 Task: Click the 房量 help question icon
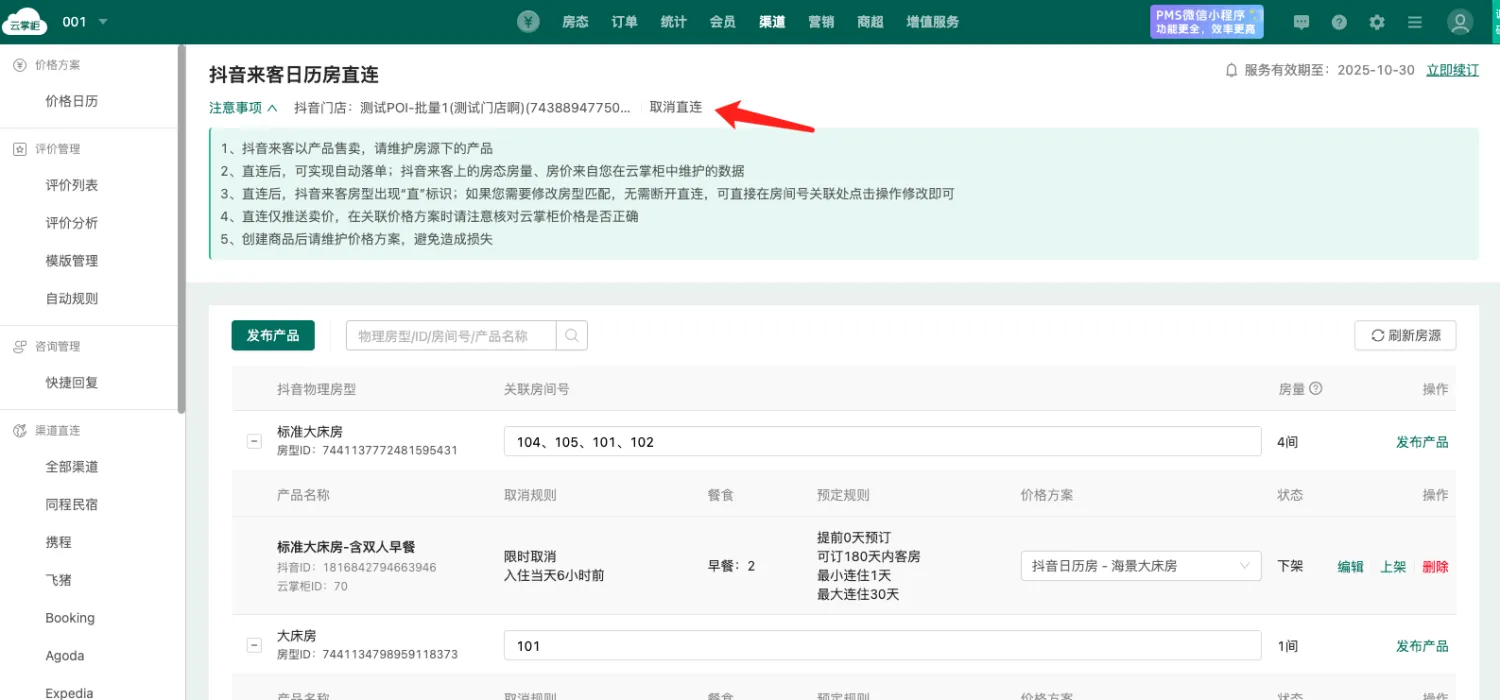point(1316,388)
